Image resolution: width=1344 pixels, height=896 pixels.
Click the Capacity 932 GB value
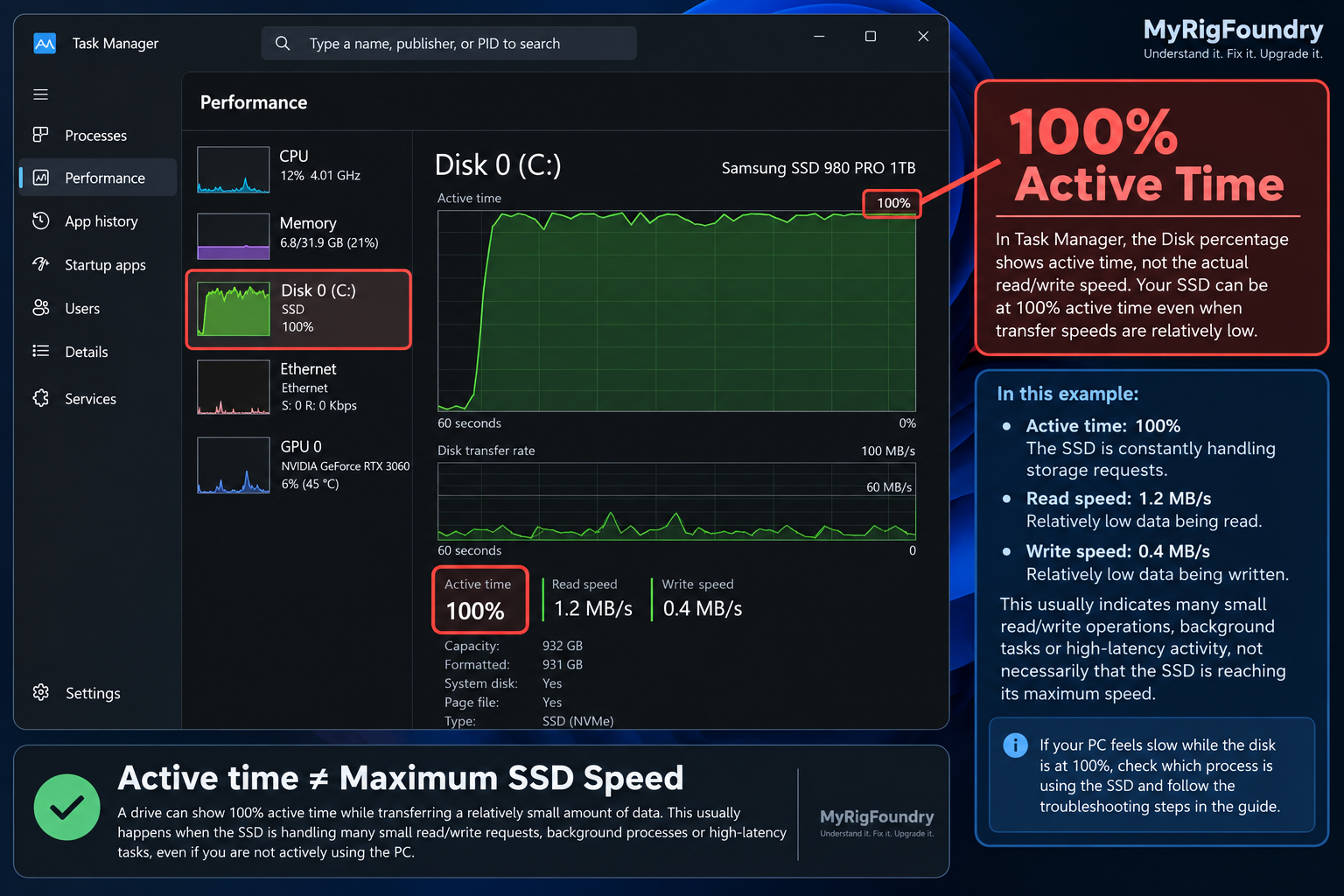point(563,646)
